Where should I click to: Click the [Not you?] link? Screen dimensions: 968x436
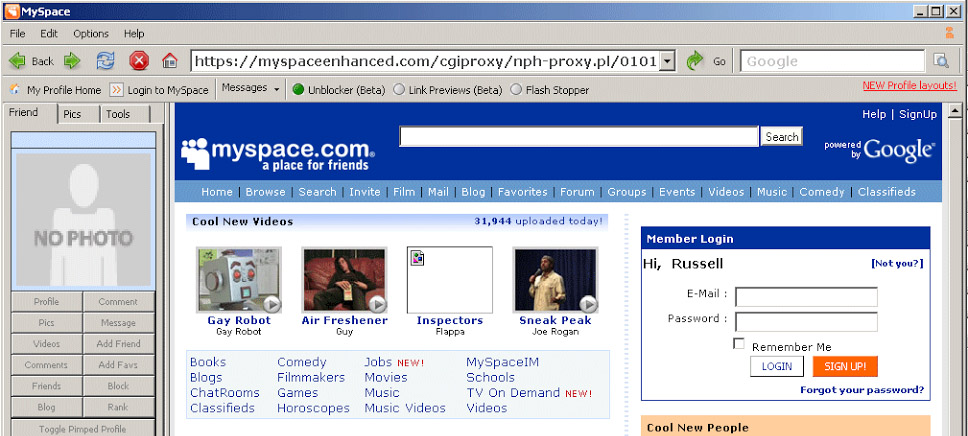[x=897, y=264]
